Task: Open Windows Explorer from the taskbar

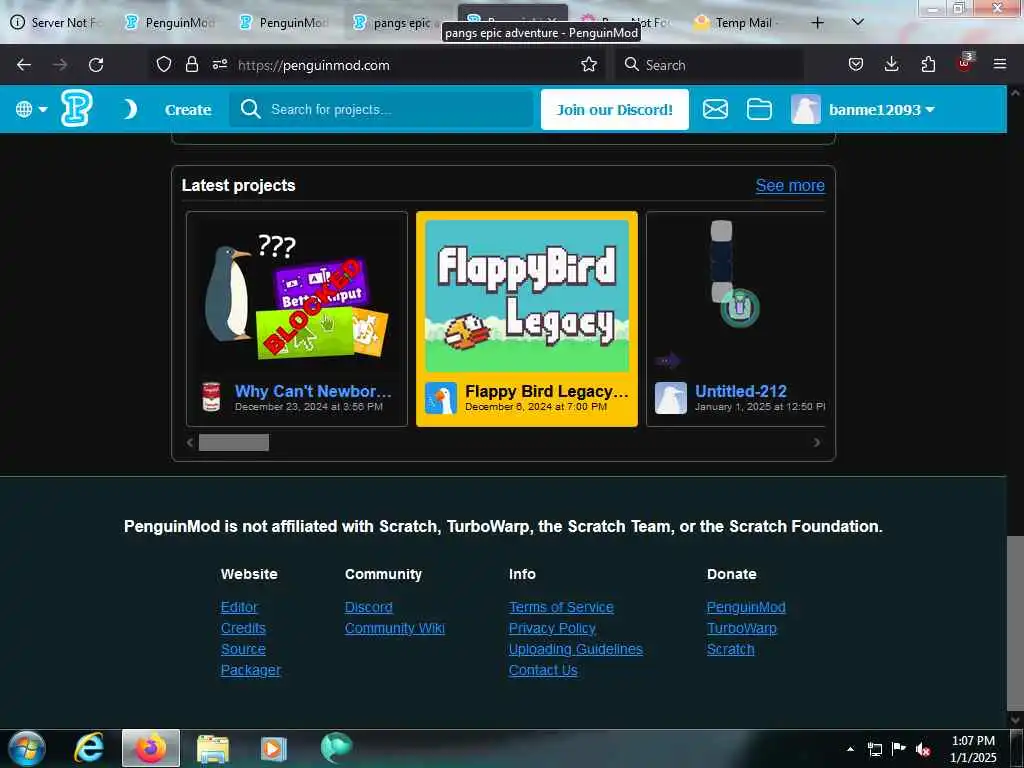Action: click(x=213, y=748)
